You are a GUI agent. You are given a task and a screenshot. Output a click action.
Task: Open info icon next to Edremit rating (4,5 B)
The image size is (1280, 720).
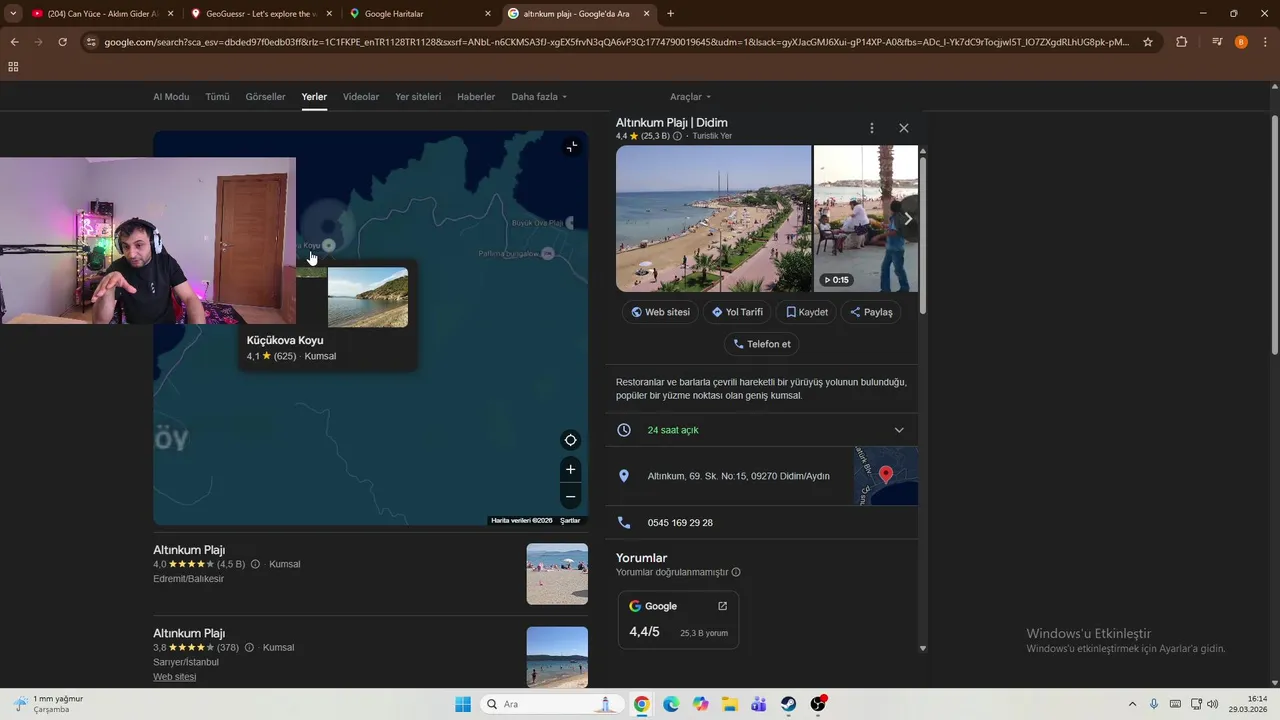[x=255, y=564]
